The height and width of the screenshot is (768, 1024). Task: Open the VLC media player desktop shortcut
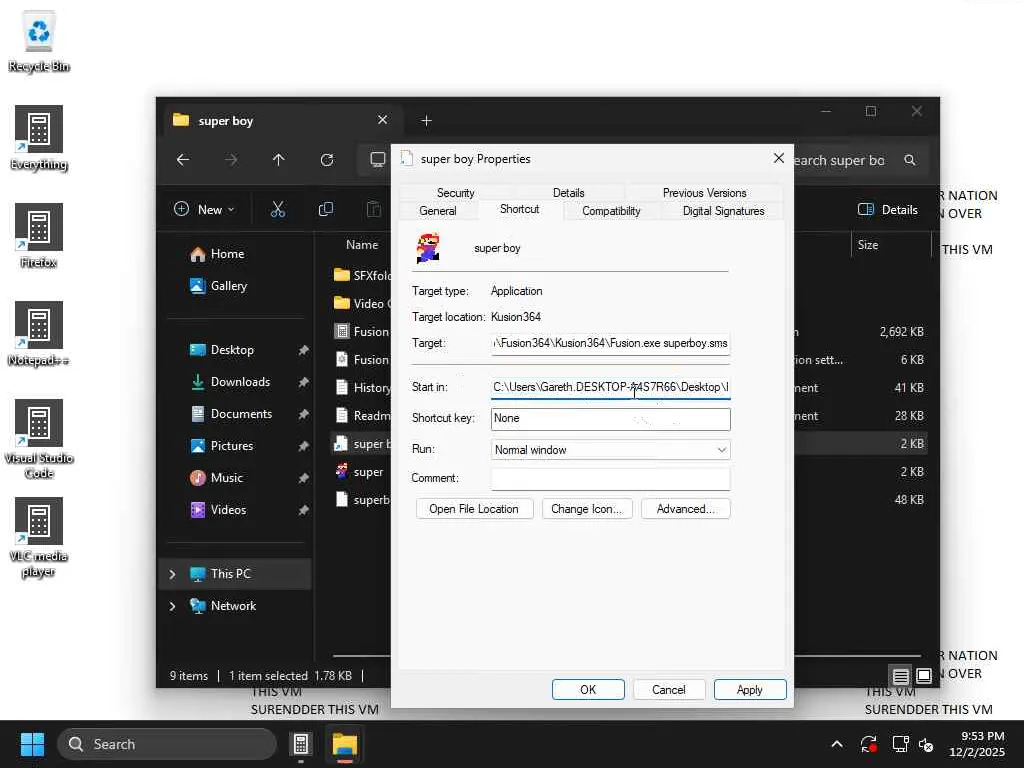[39, 537]
